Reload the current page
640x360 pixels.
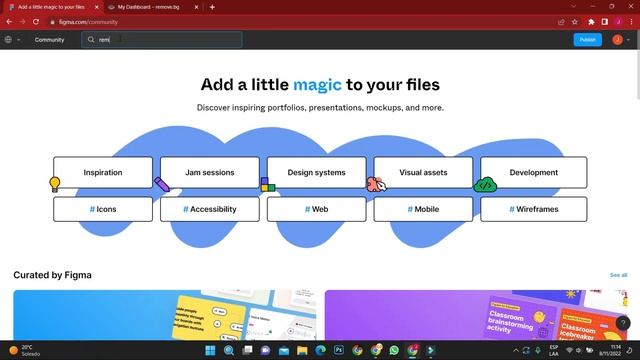point(36,22)
